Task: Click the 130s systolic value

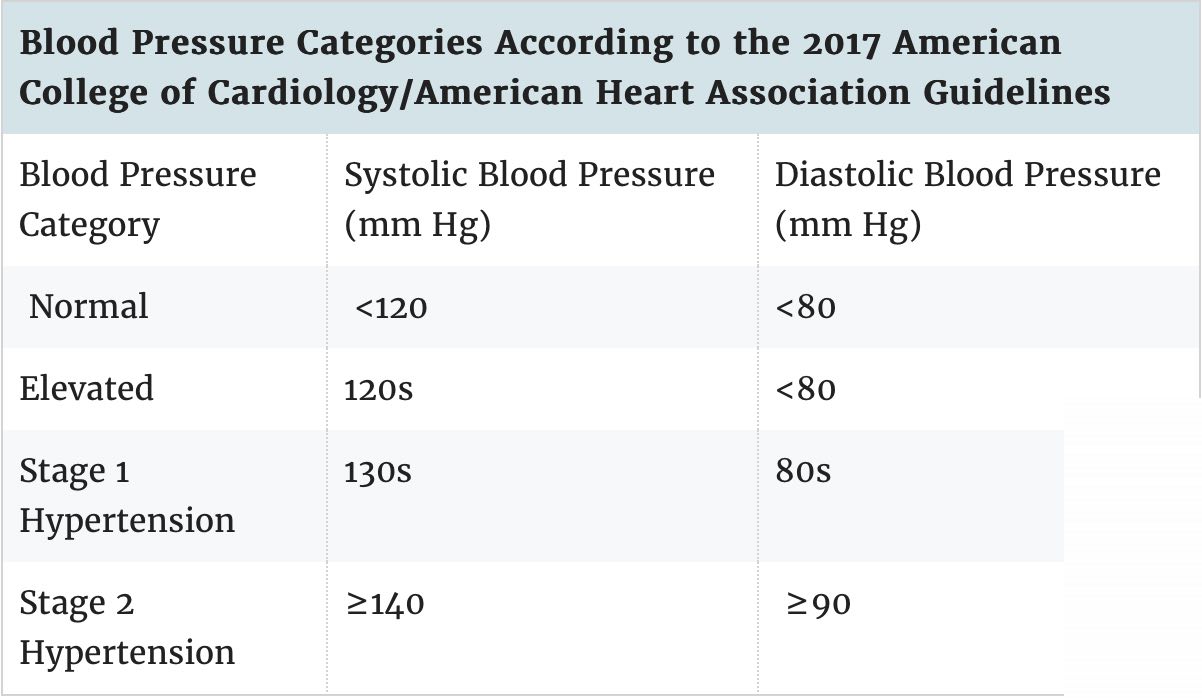Action: [x=378, y=471]
